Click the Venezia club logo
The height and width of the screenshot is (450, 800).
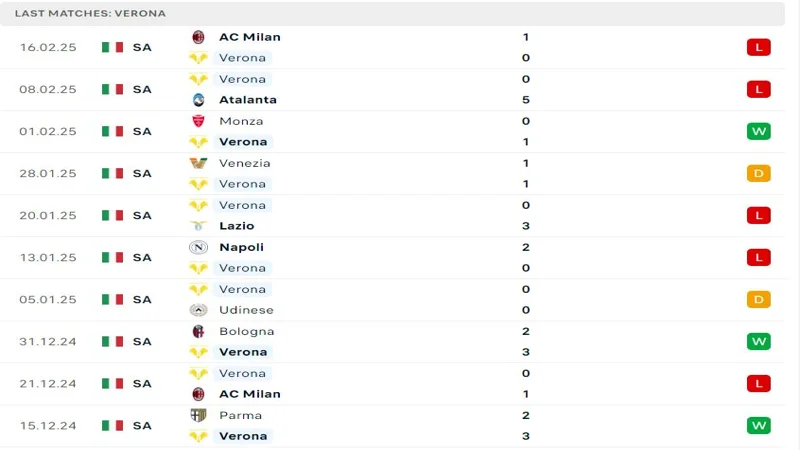click(198, 163)
